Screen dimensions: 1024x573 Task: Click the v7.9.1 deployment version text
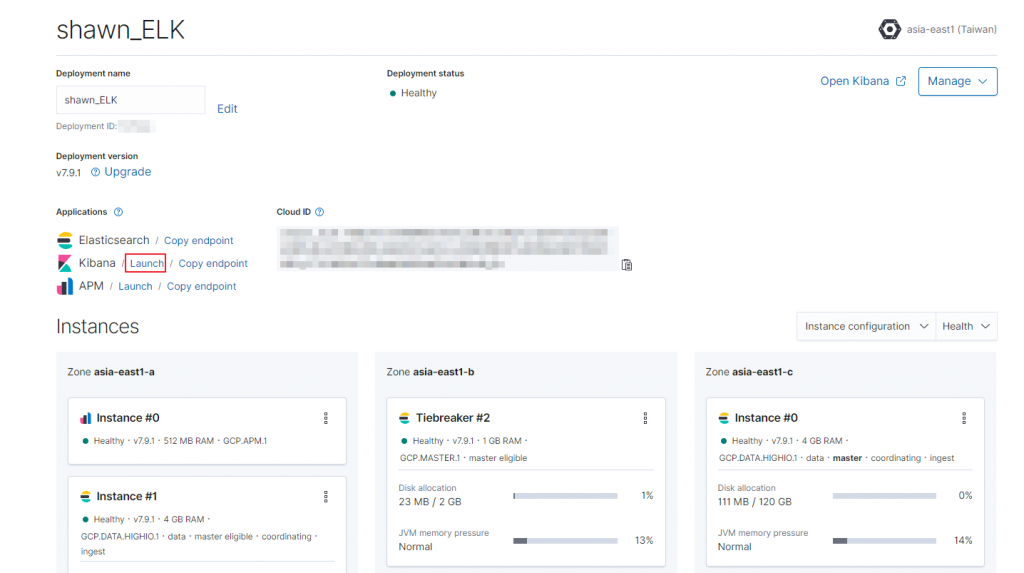point(69,173)
